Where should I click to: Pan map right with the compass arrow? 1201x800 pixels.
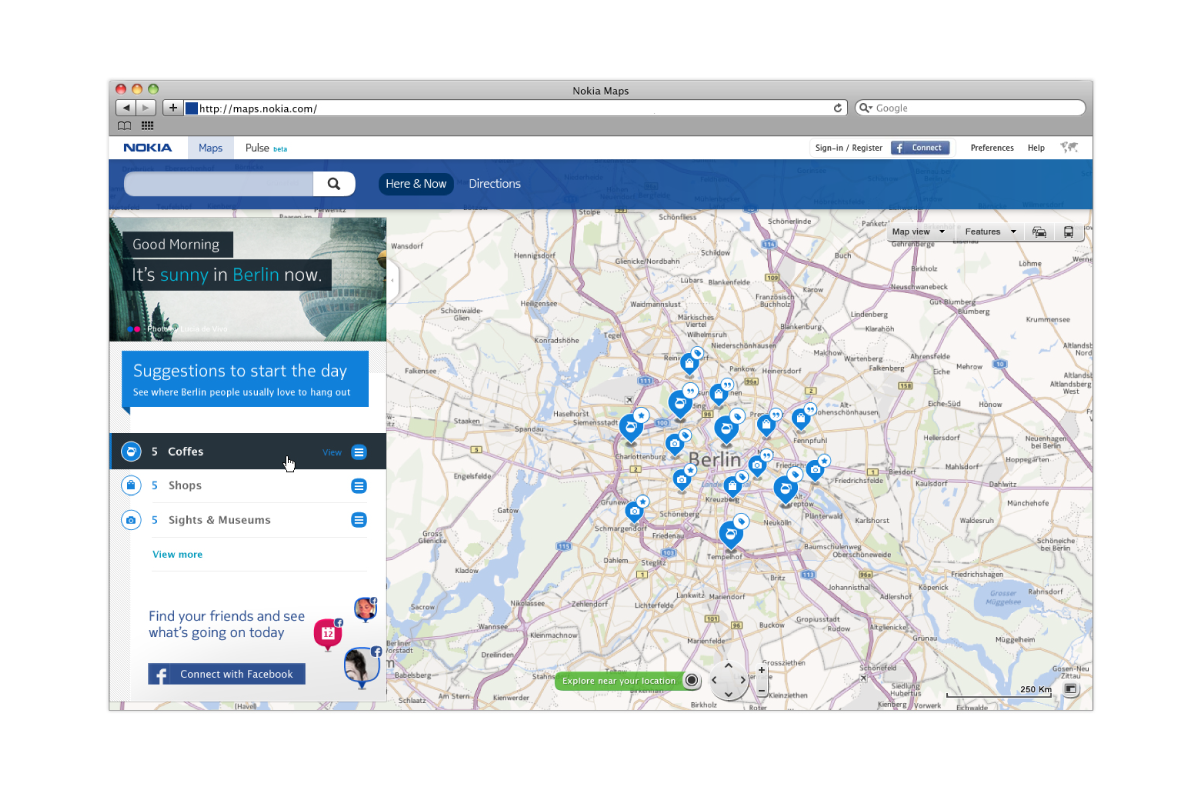point(742,680)
